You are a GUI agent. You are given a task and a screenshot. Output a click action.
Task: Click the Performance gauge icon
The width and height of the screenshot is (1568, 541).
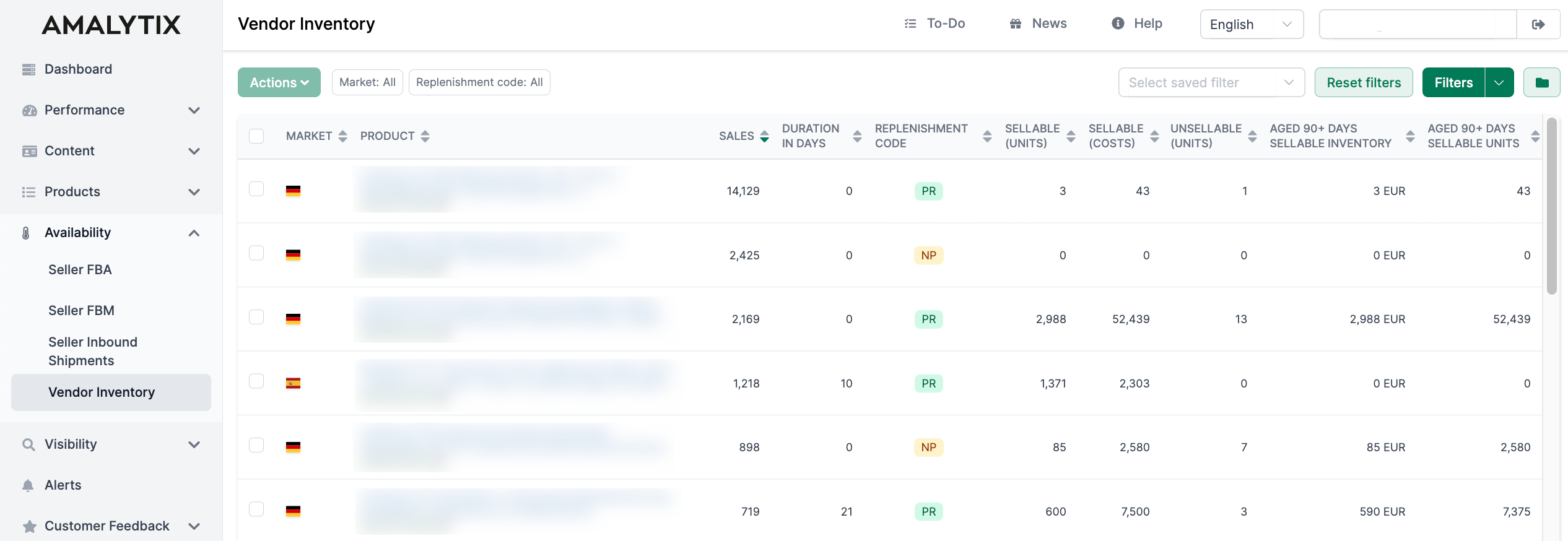(x=29, y=110)
